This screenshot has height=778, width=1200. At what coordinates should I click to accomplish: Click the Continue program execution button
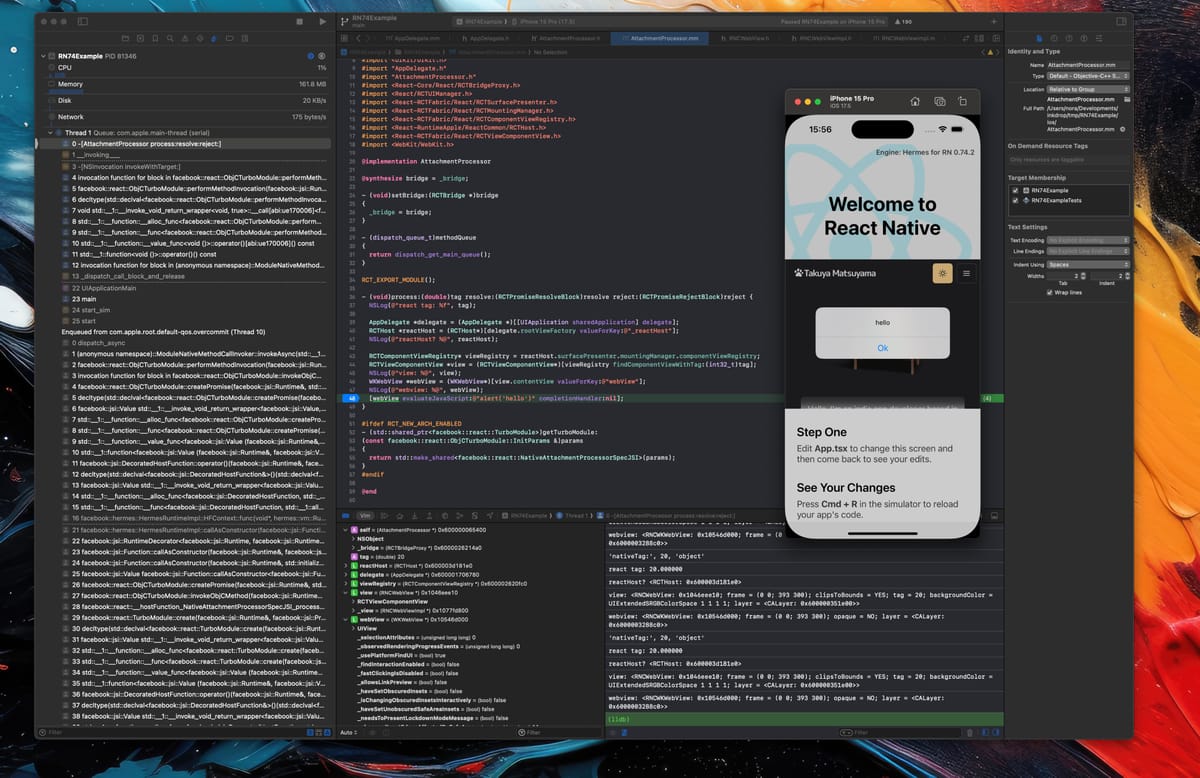pyautogui.click(x=384, y=515)
